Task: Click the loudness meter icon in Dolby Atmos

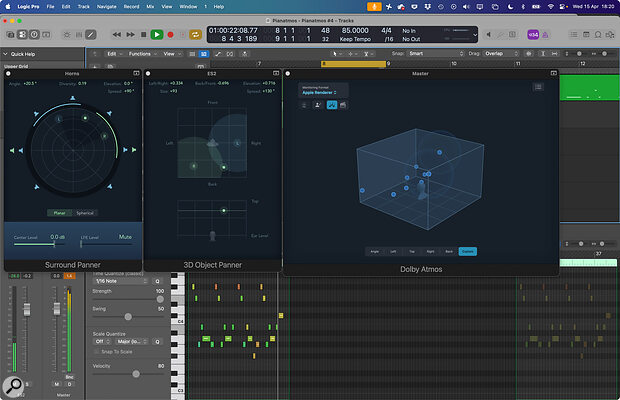Action: click(343, 105)
